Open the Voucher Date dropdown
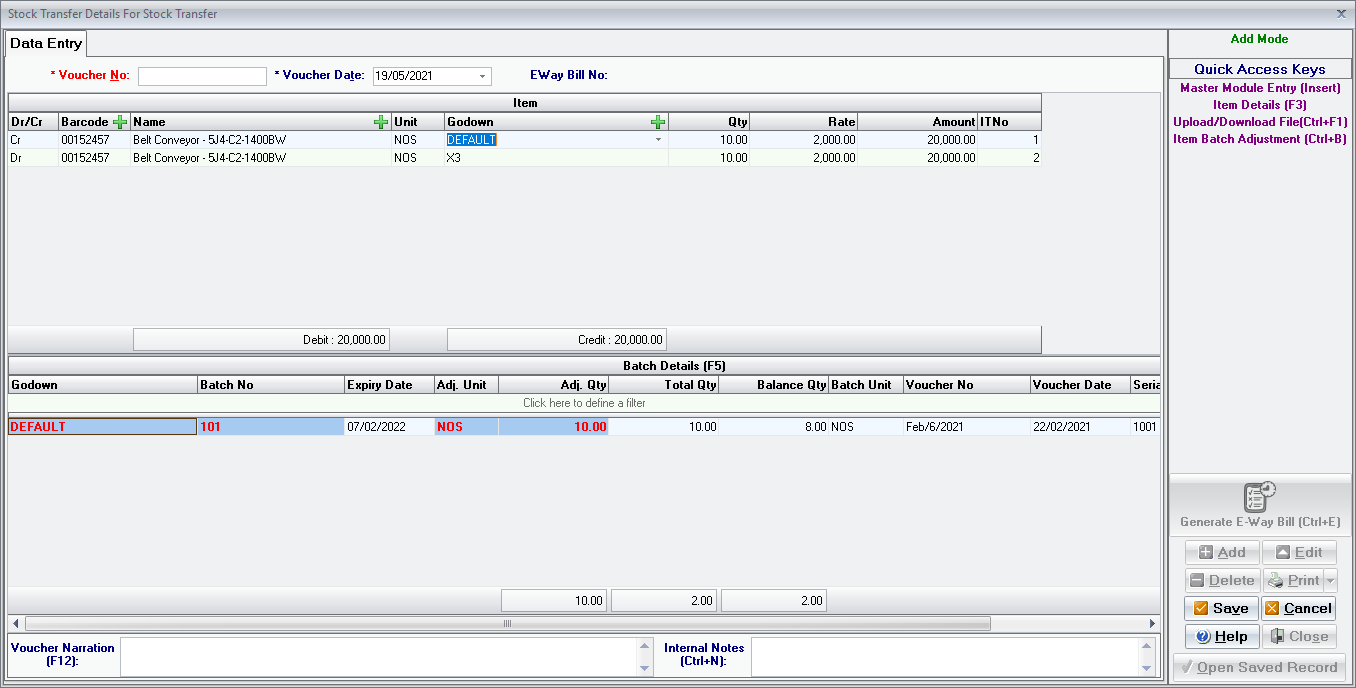 pyautogui.click(x=482, y=76)
